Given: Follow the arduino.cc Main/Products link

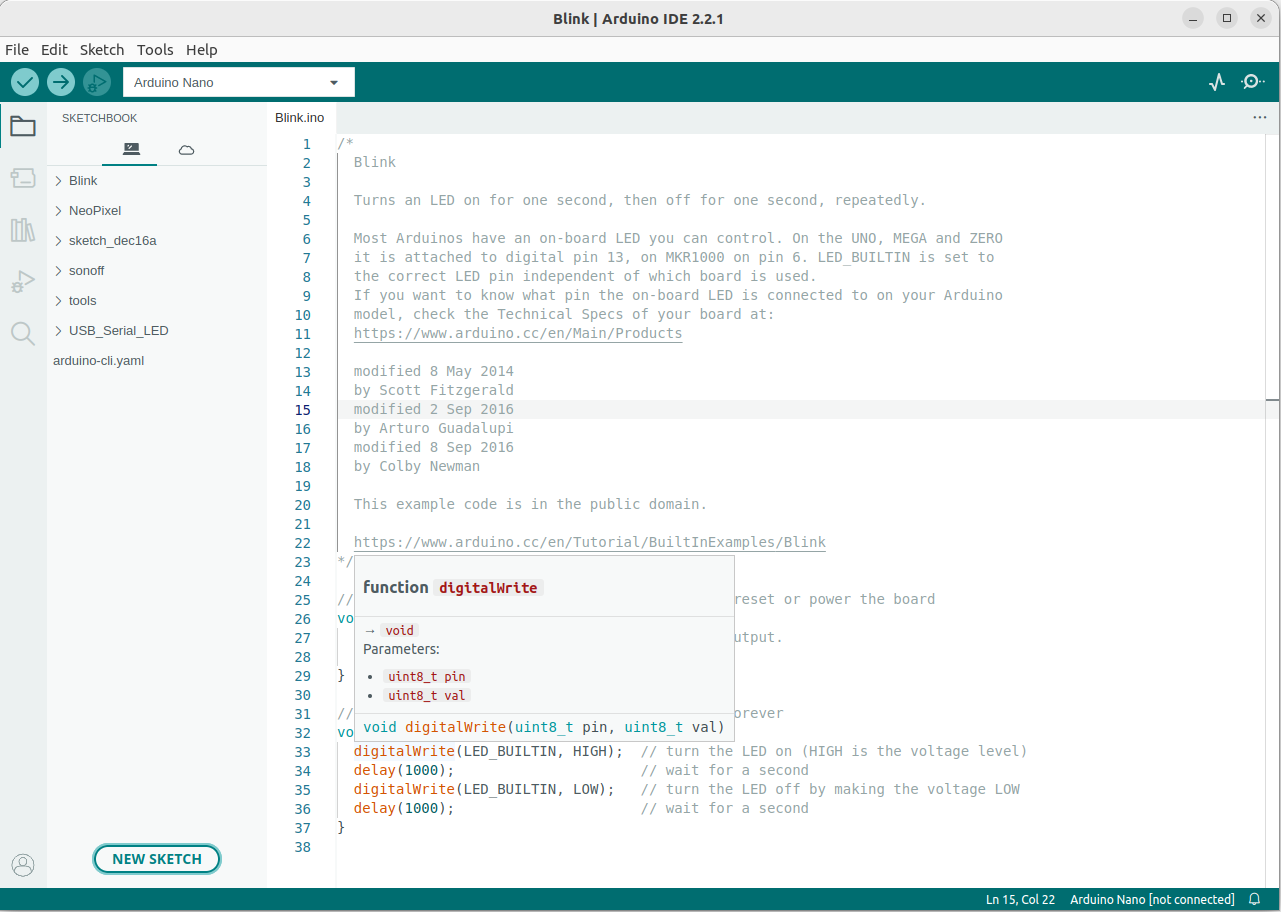Looking at the screenshot, I should pyautogui.click(x=518, y=334).
